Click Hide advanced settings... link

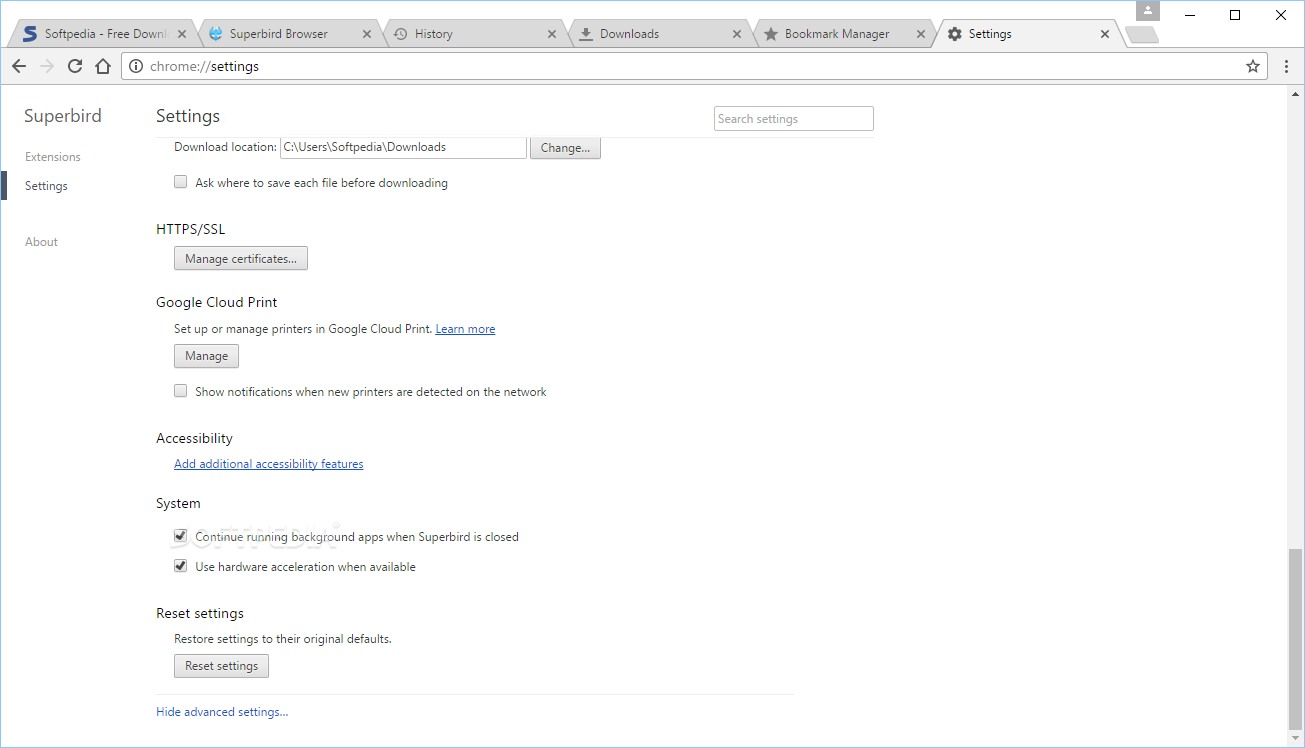point(222,712)
